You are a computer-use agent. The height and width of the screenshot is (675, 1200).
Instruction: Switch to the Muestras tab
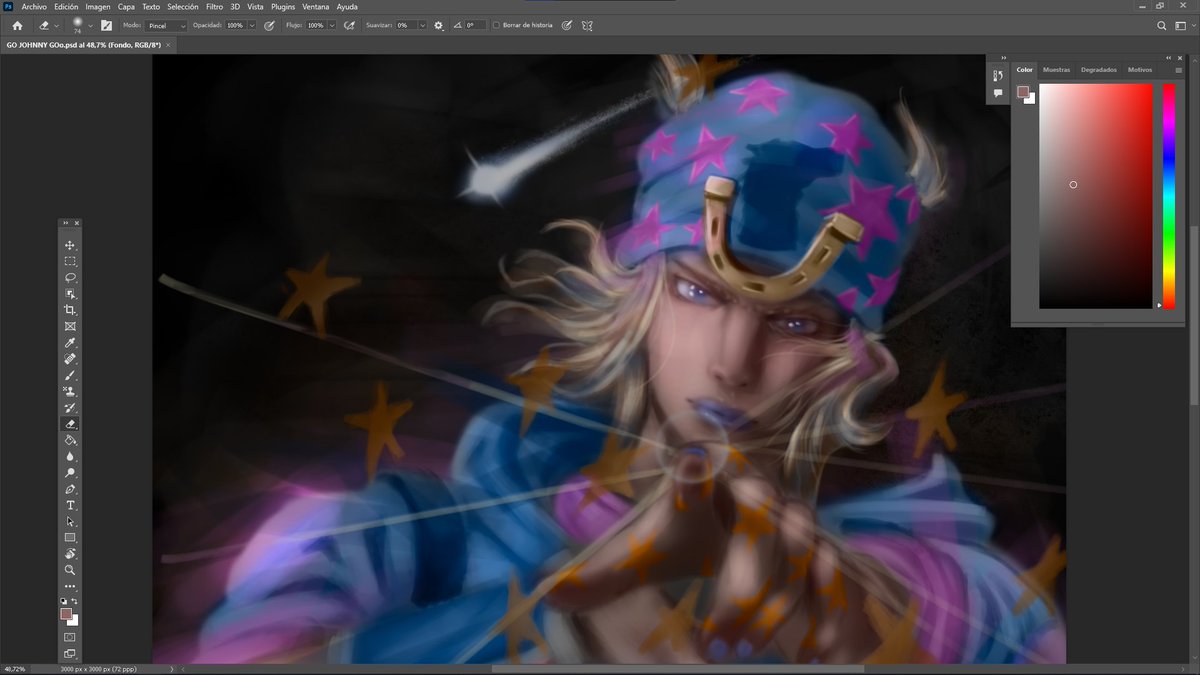click(1056, 70)
